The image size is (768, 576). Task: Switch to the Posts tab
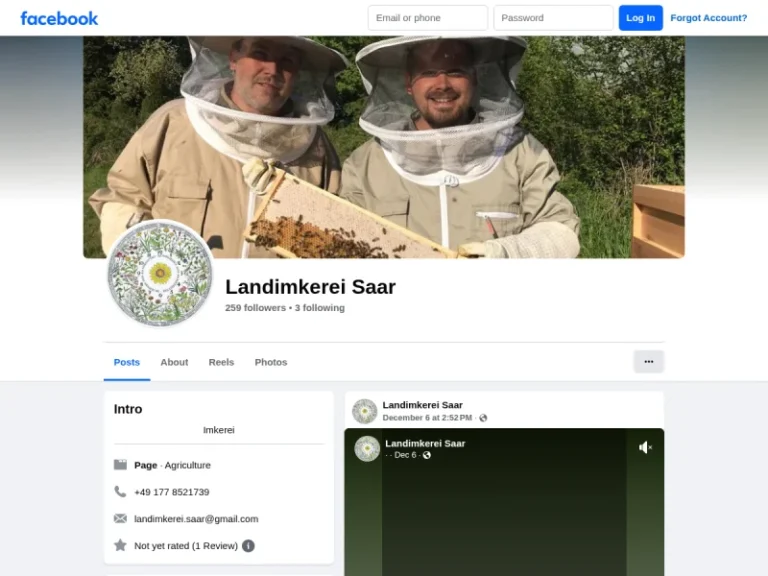coord(127,362)
